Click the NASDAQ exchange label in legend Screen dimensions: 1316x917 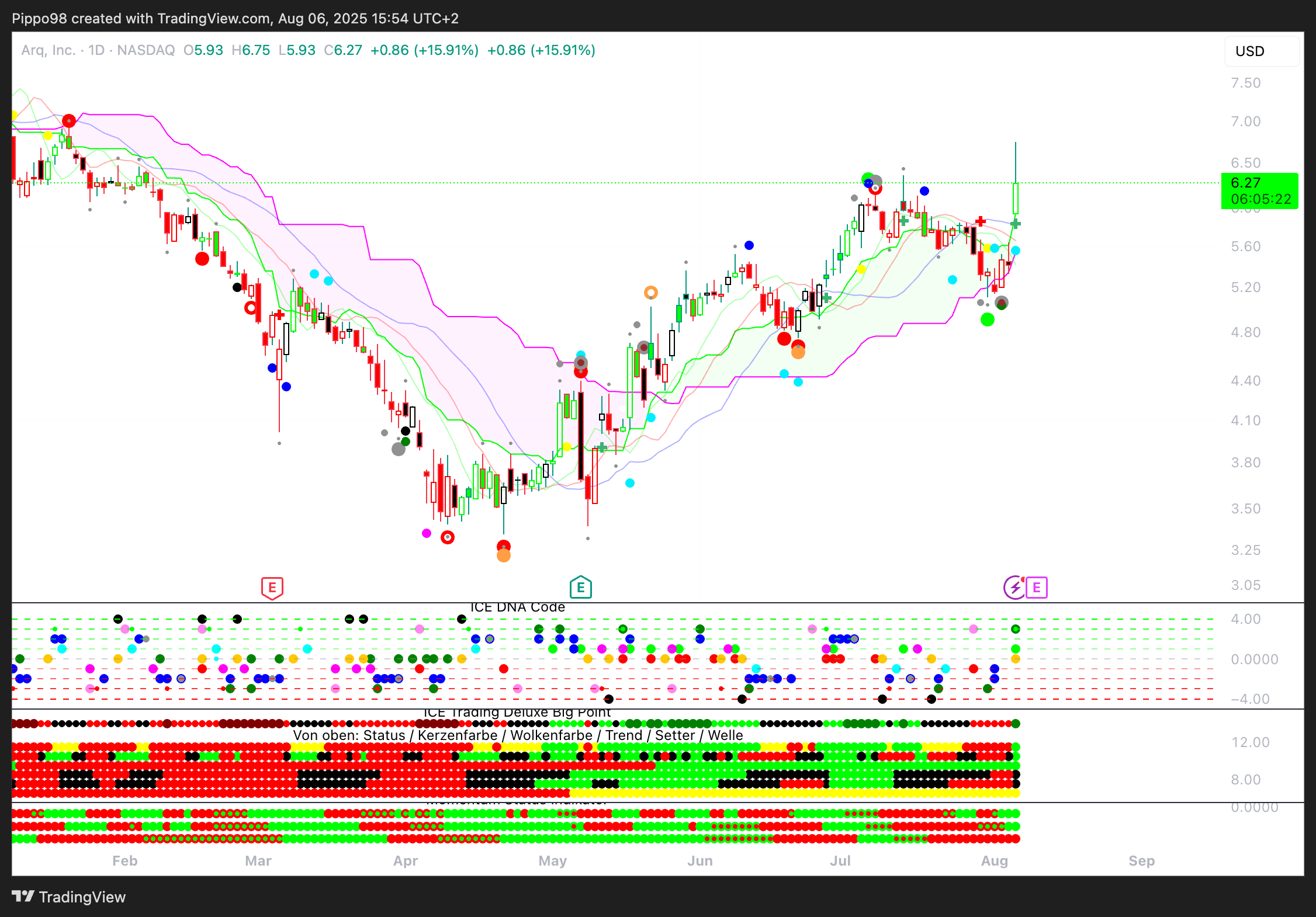click(146, 50)
